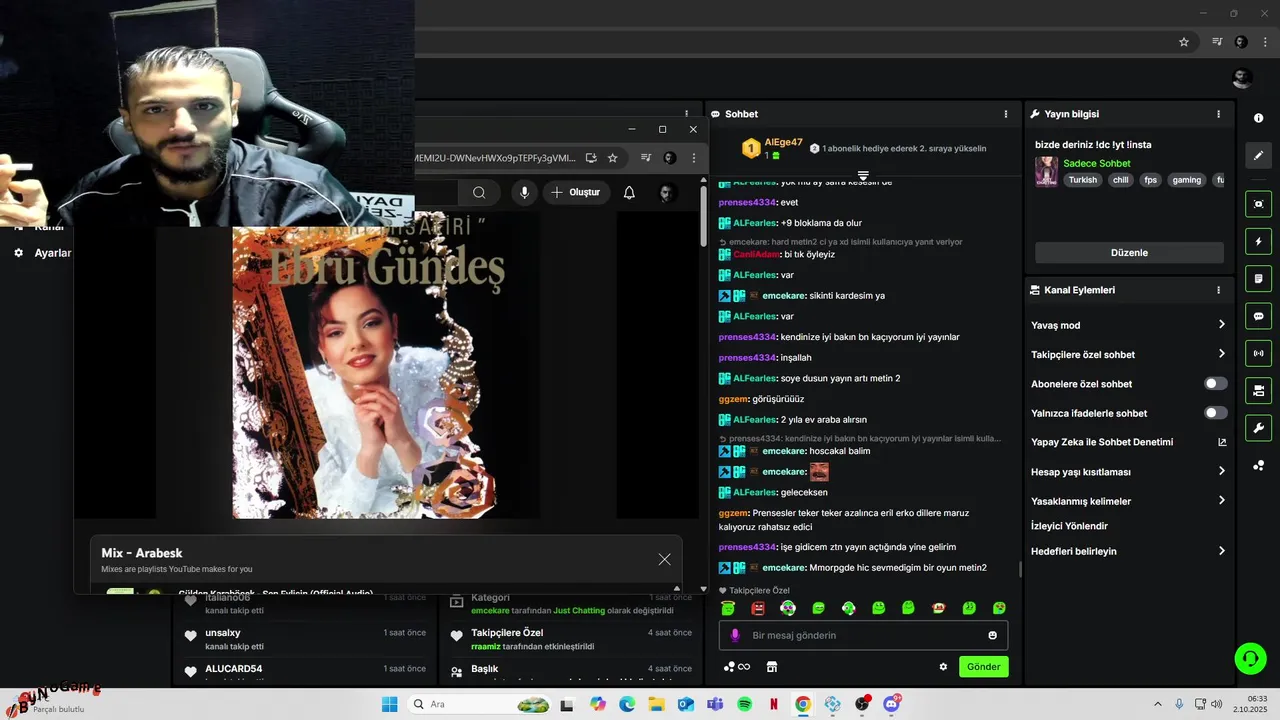
Task: Click the YouTube search magnifier icon
Action: pyautogui.click(x=479, y=193)
